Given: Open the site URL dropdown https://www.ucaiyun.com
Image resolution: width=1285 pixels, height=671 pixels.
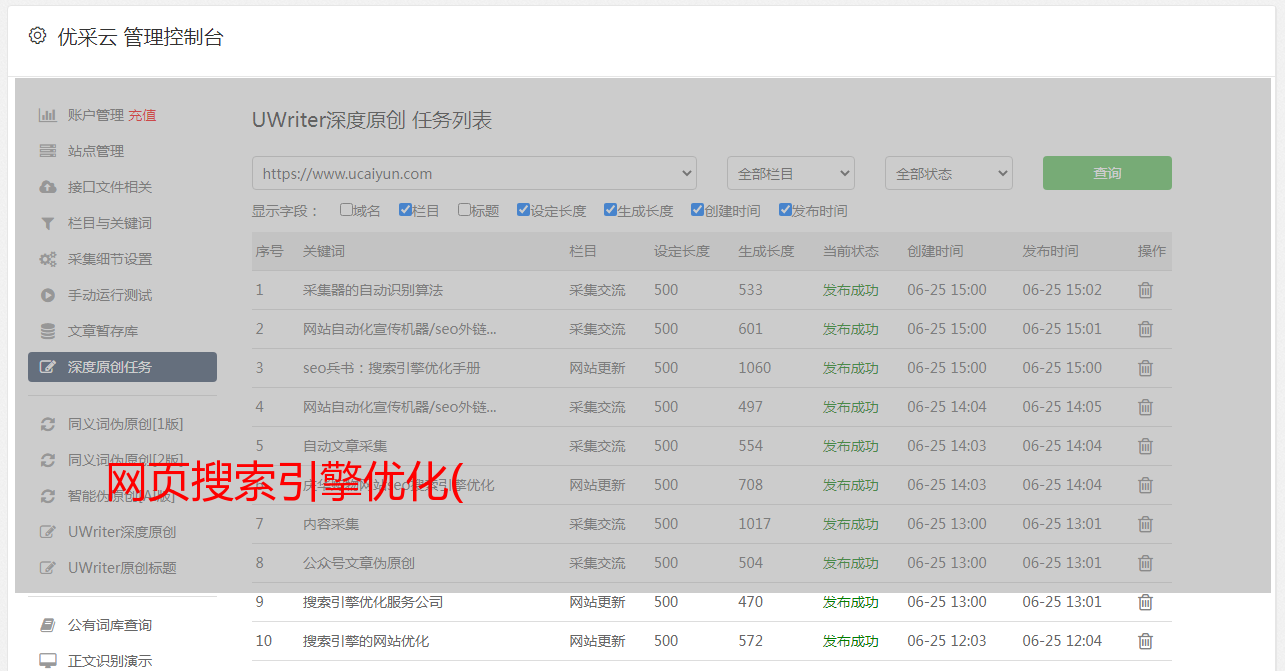Looking at the screenshot, I should click(x=474, y=173).
